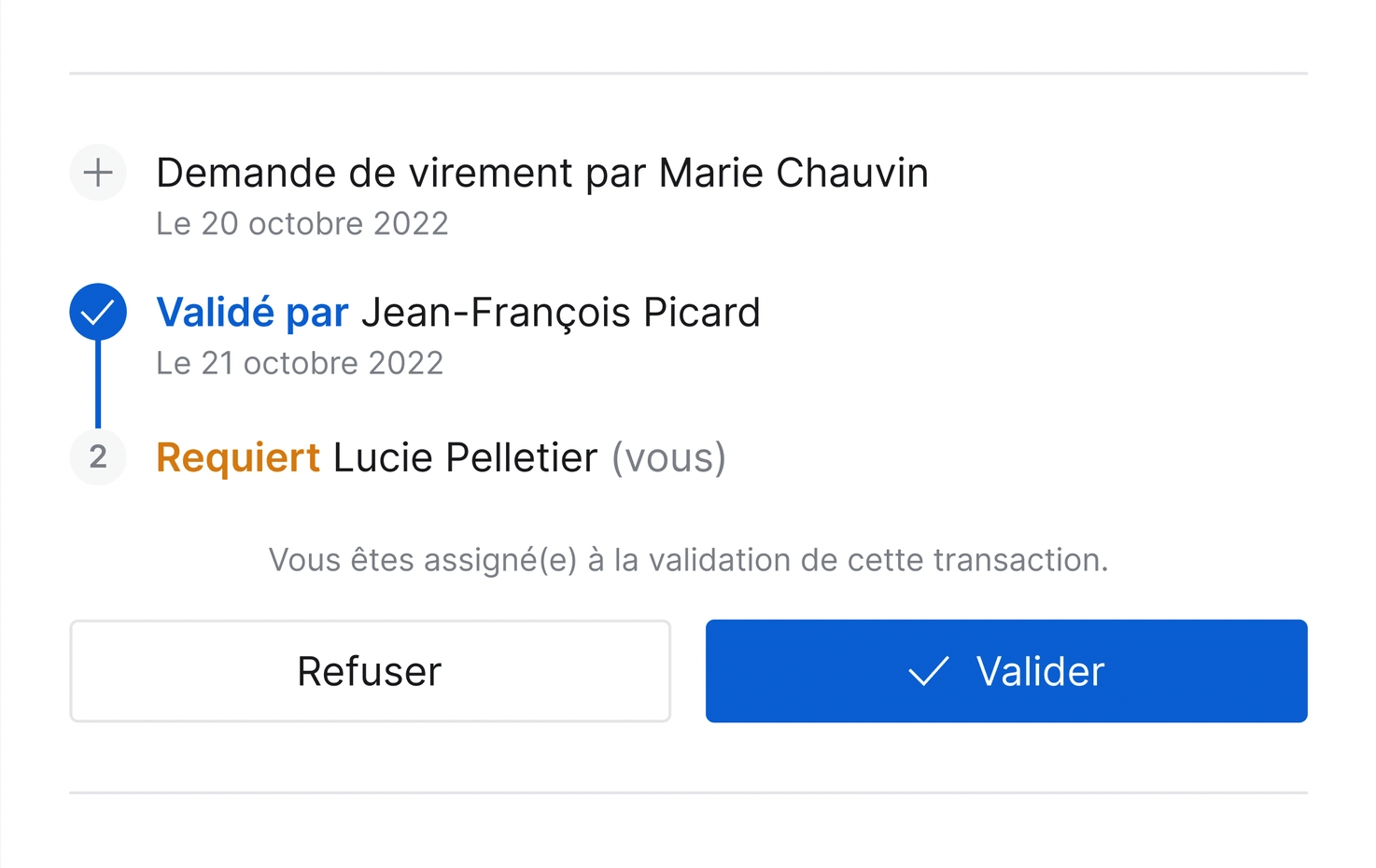Click the top horizontal divider line

(688, 73)
